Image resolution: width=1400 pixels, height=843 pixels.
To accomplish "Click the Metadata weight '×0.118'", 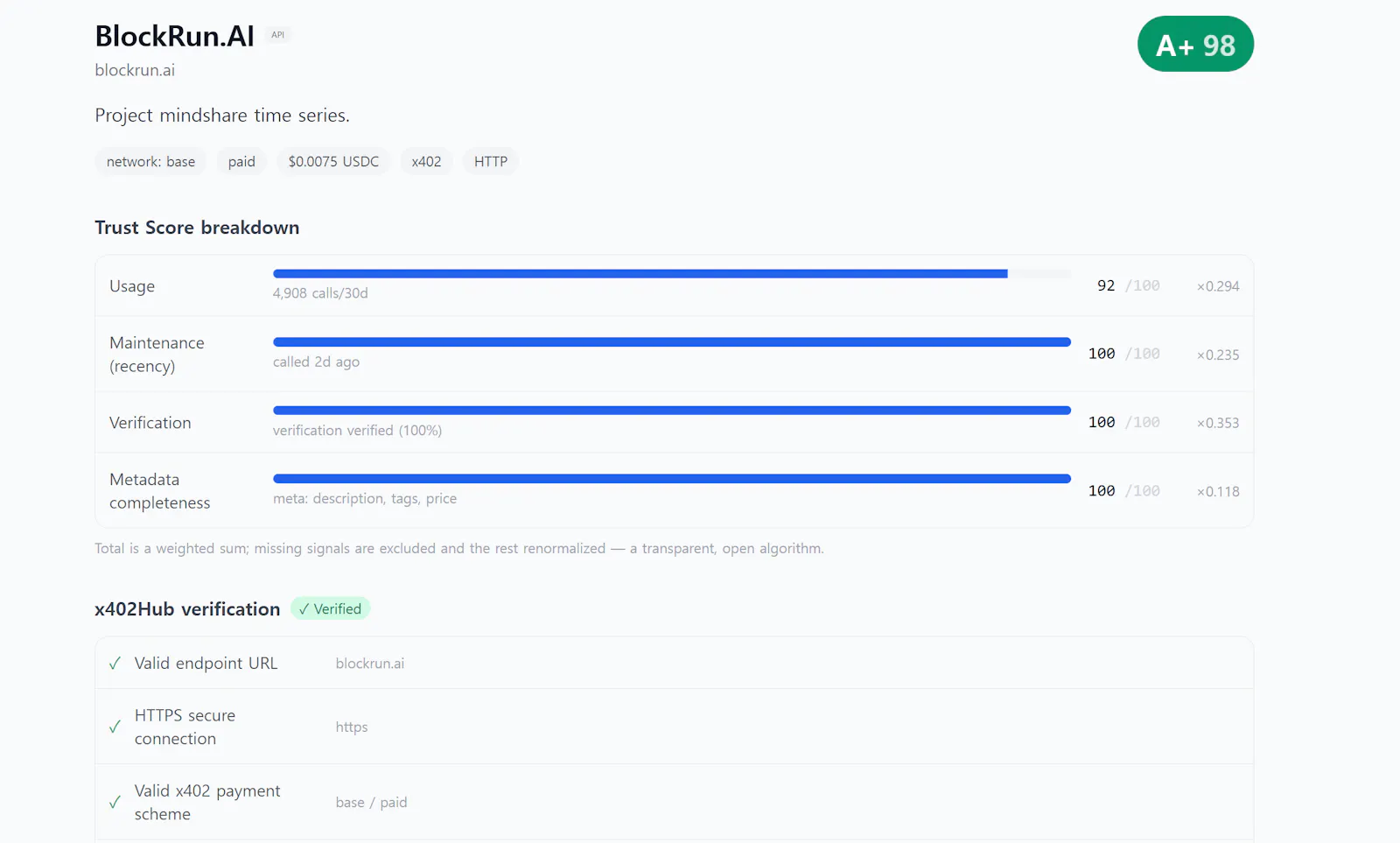I will 1218,491.
